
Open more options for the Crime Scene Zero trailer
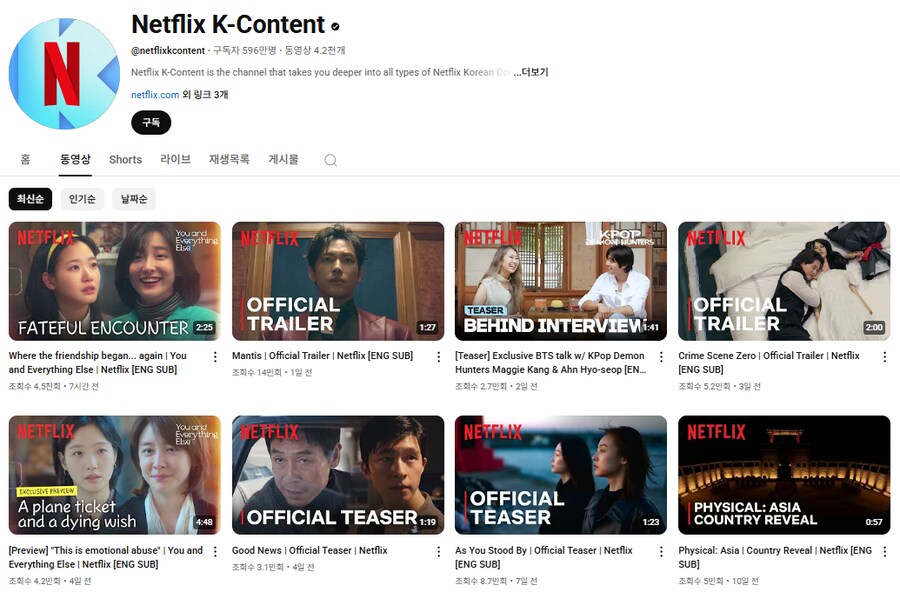pyautogui.click(x=885, y=357)
